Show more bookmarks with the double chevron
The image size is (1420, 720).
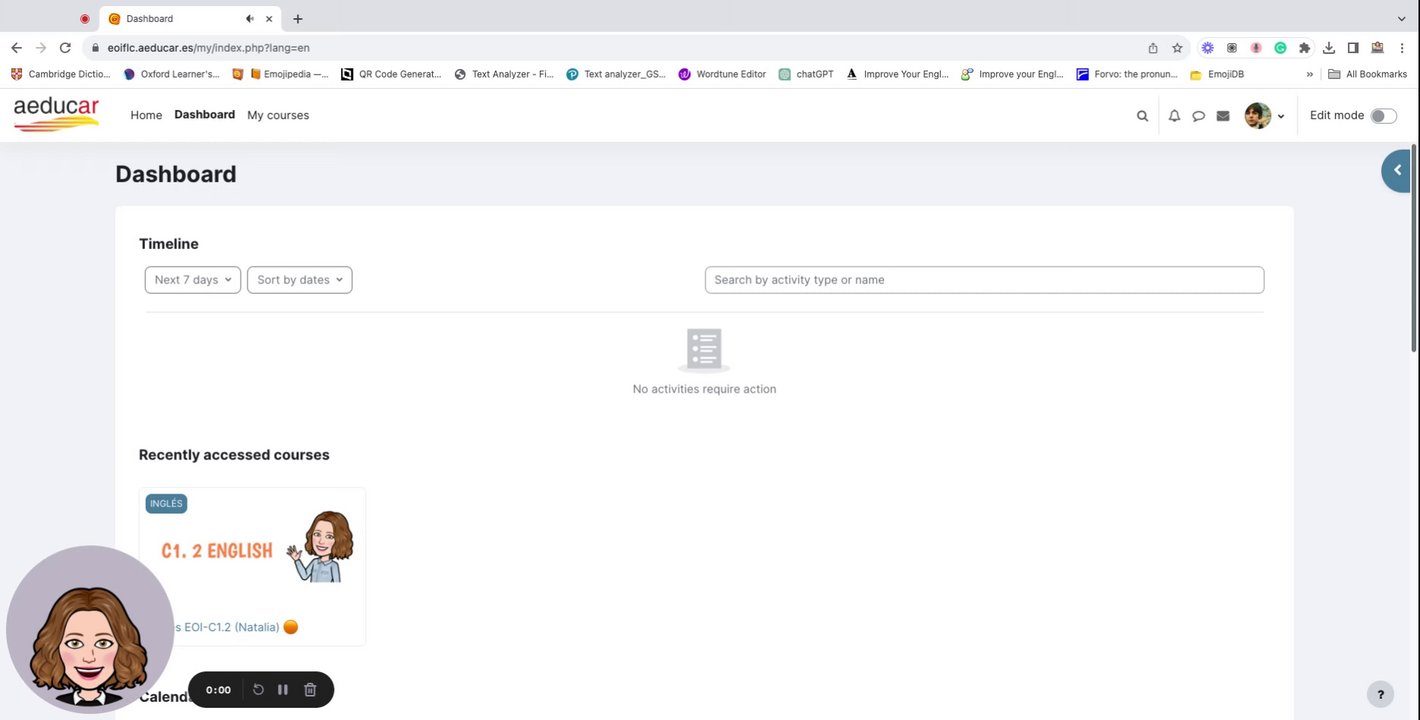tap(1310, 74)
